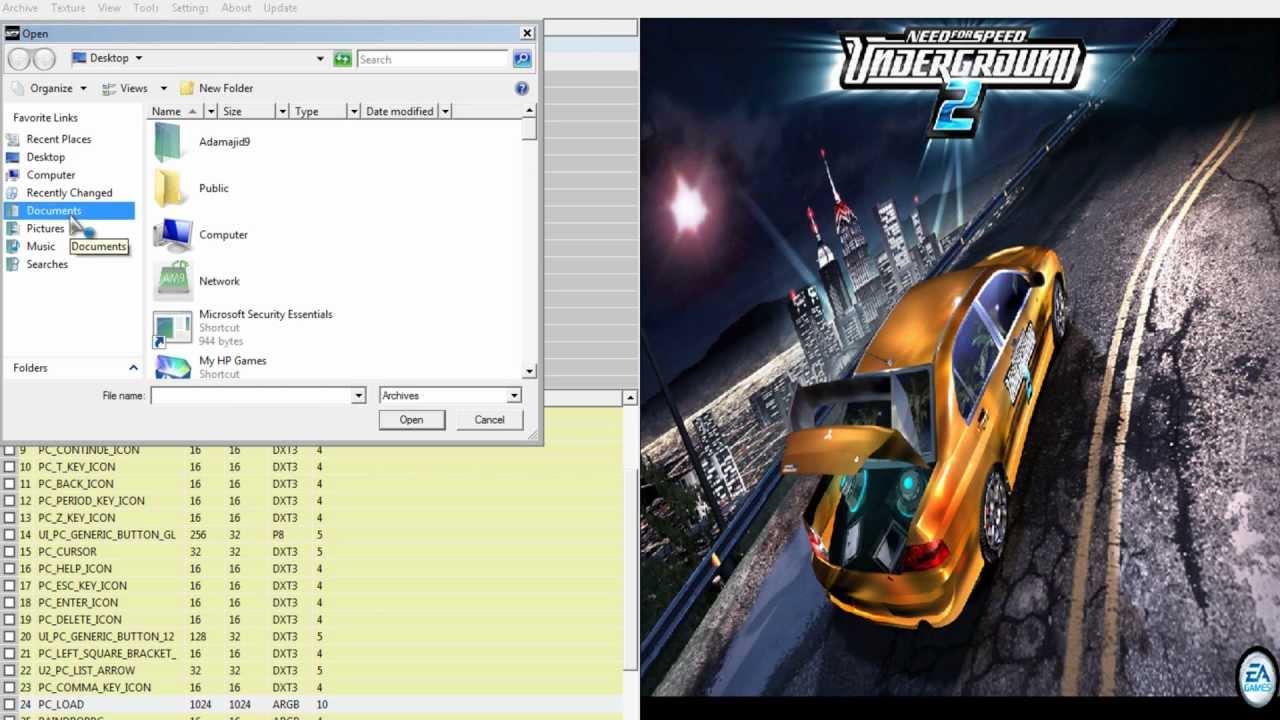Select the My HP Games shortcut icon

tap(172, 366)
